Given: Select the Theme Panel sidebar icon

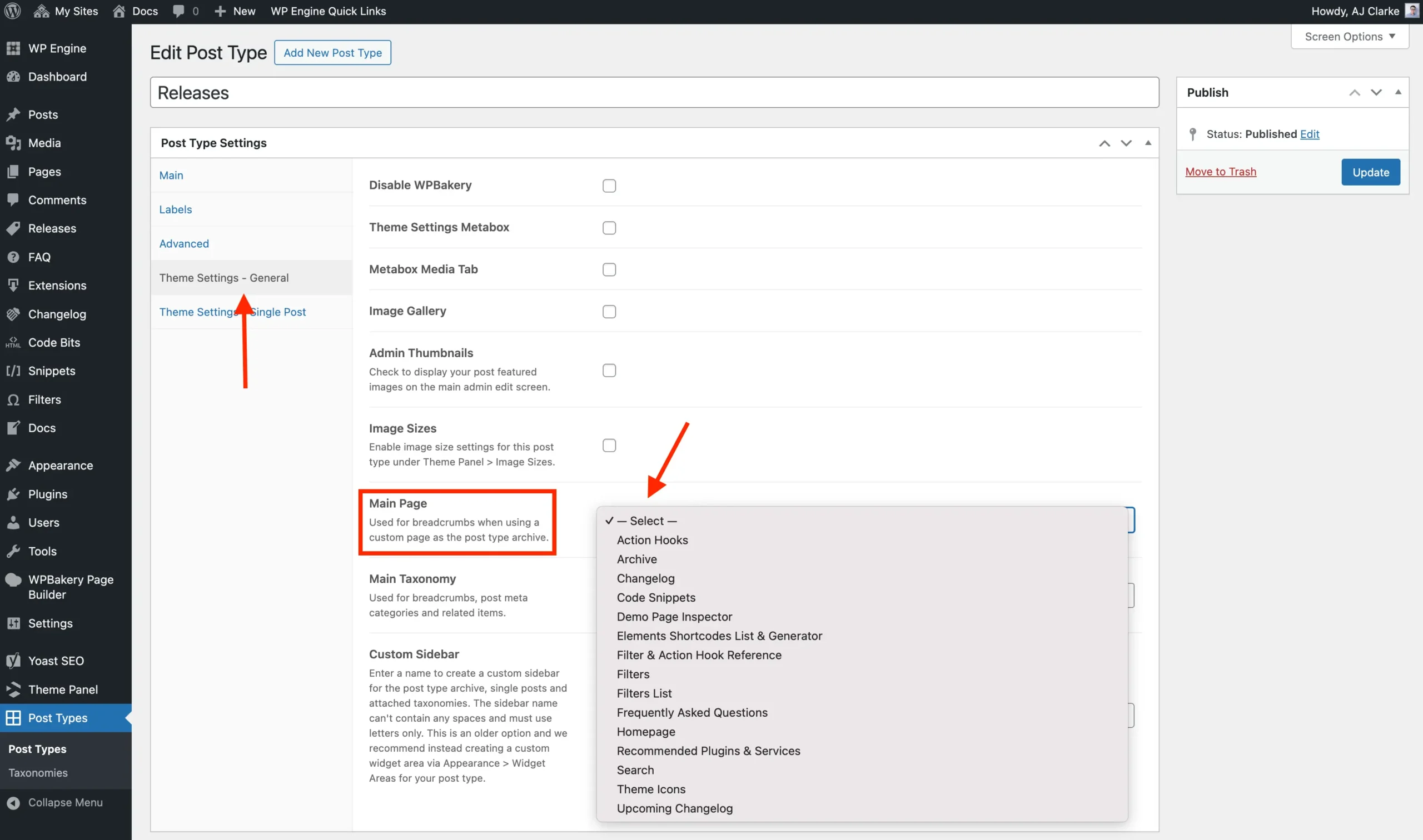Looking at the screenshot, I should [13, 689].
